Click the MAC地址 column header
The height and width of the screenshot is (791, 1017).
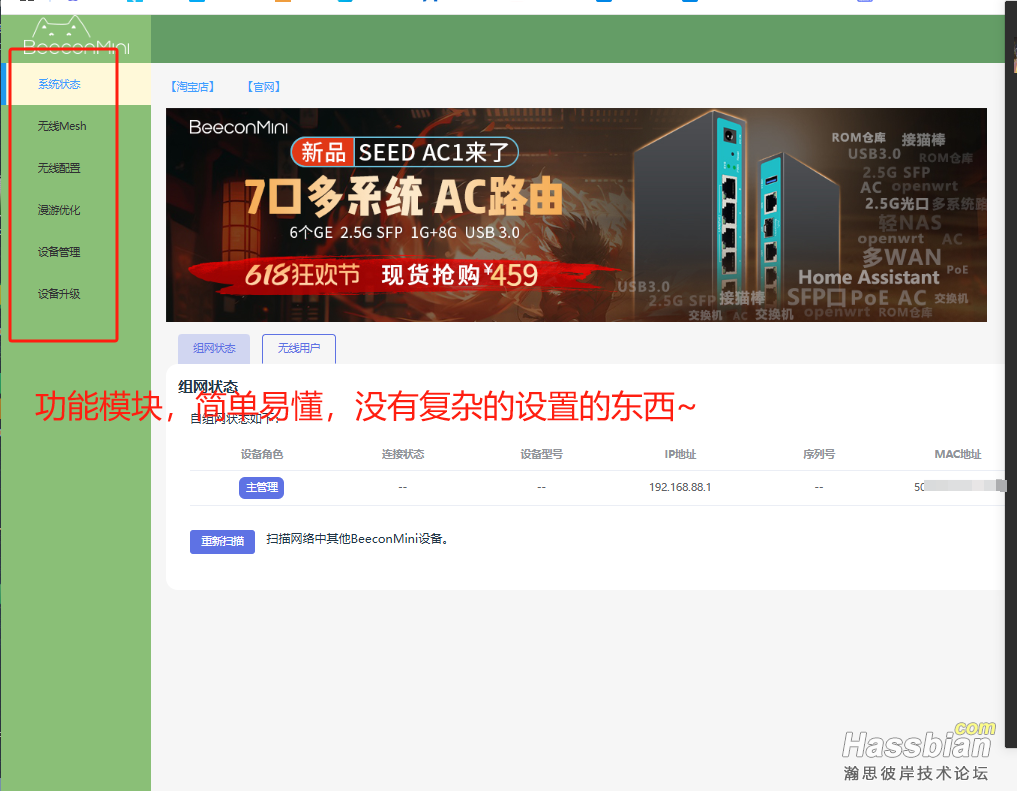click(x=957, y=455)
